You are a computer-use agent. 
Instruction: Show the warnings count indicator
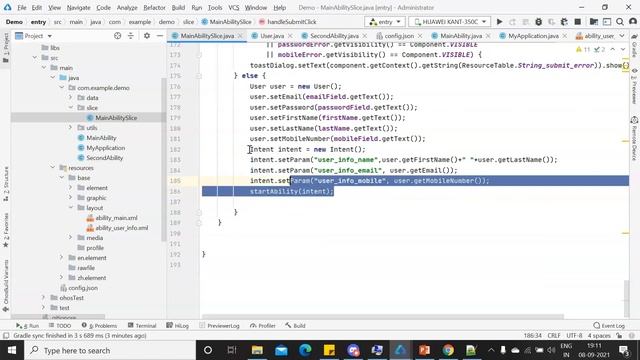coord(583,49)
